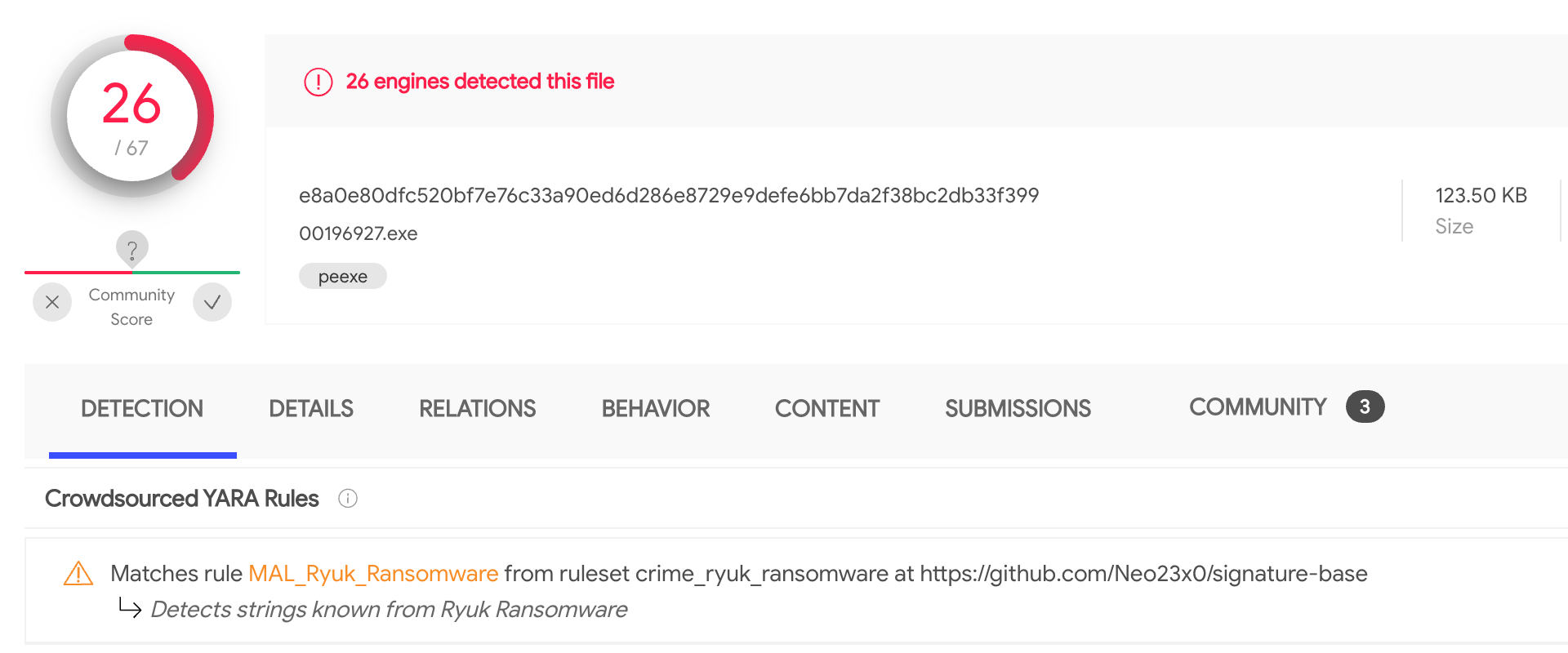Show the COMMUNITY tab
Screen dimensions: 1568x653
coord(1258,406)
